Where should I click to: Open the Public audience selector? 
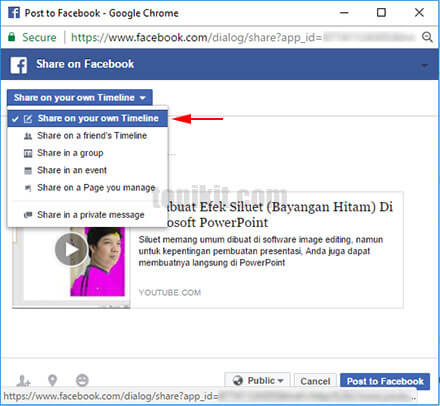tap(257, 381)
